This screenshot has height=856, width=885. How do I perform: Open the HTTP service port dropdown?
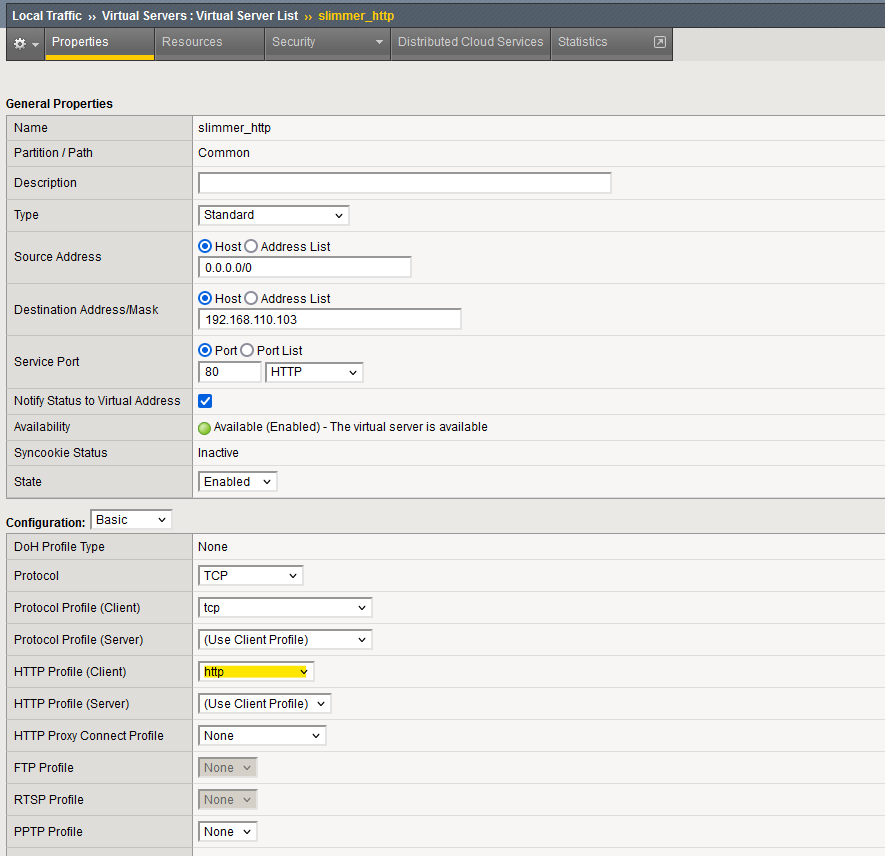tap(313, 371)
